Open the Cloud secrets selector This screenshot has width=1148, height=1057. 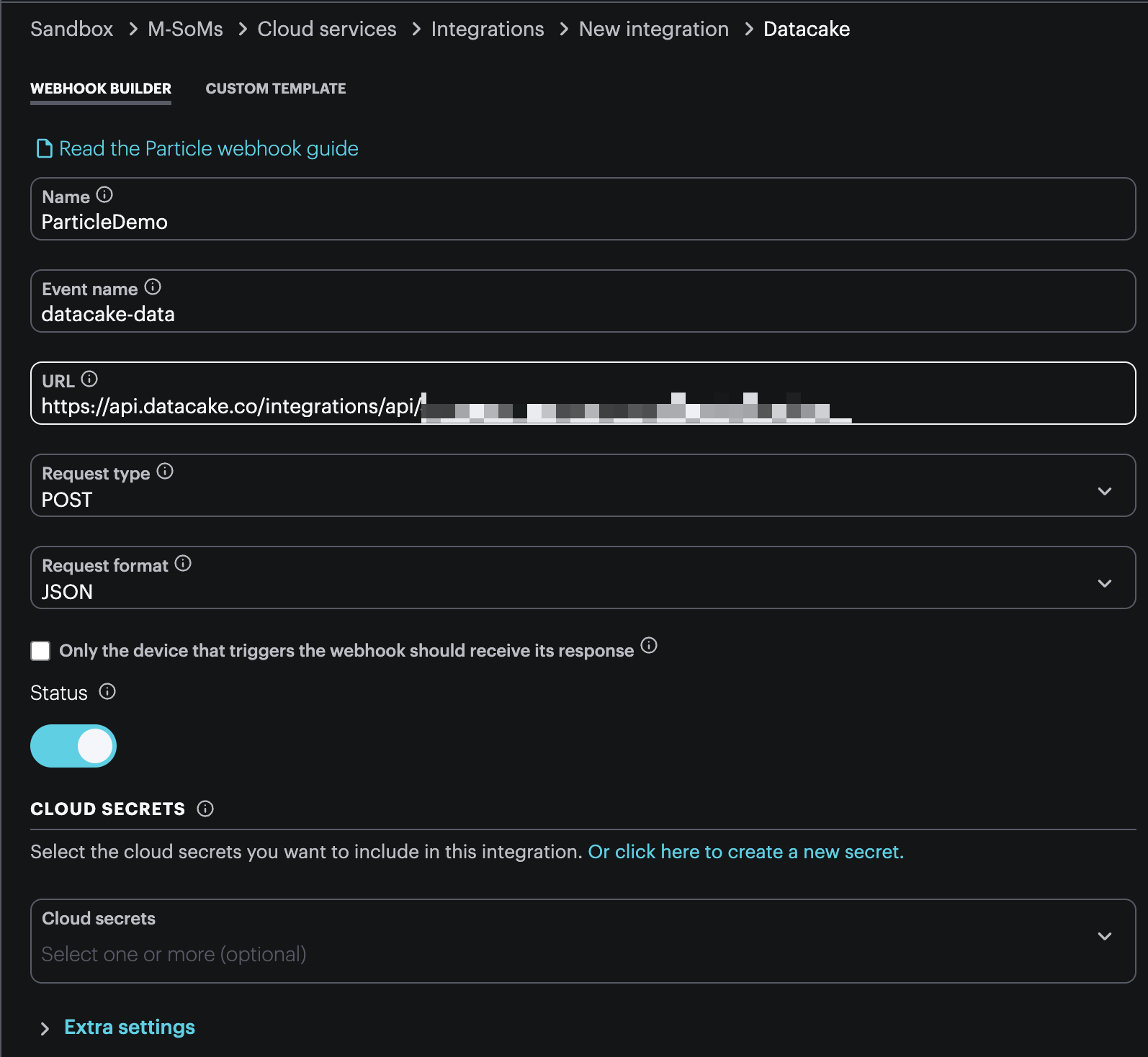(x=583, y=941)
